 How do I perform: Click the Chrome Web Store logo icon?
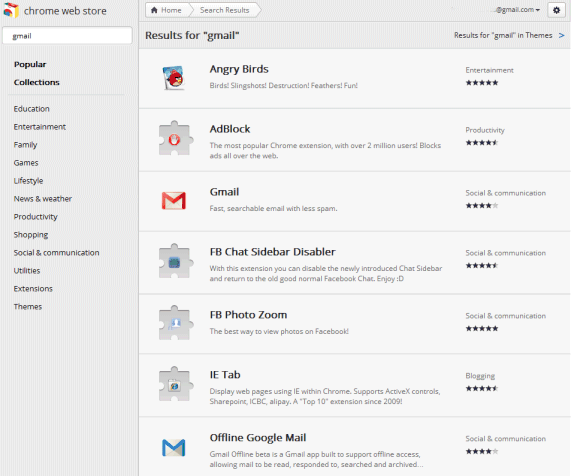(11, 10)
